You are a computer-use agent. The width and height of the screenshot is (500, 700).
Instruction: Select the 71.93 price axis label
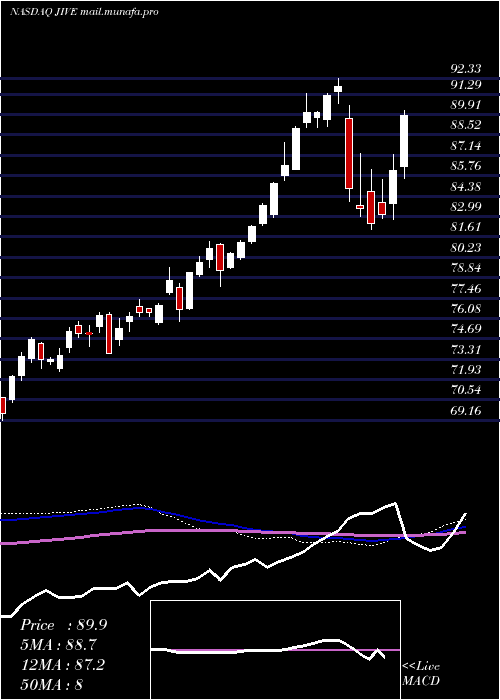click(466, 370)
